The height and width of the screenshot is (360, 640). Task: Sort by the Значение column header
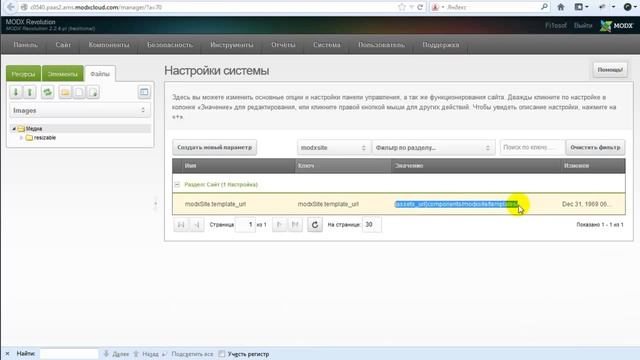476,166
